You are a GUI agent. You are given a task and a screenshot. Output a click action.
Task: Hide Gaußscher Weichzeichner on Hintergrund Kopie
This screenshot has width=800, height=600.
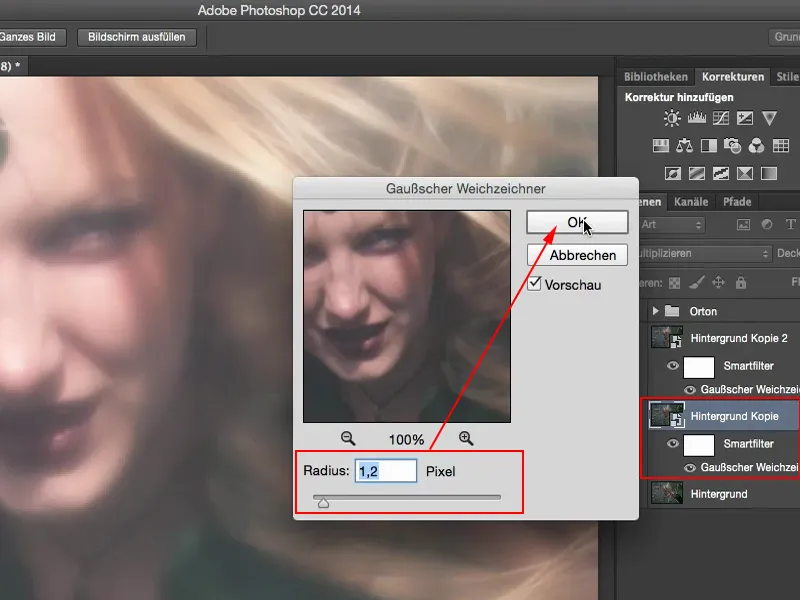pyautogui.click(x=690, y=468)
